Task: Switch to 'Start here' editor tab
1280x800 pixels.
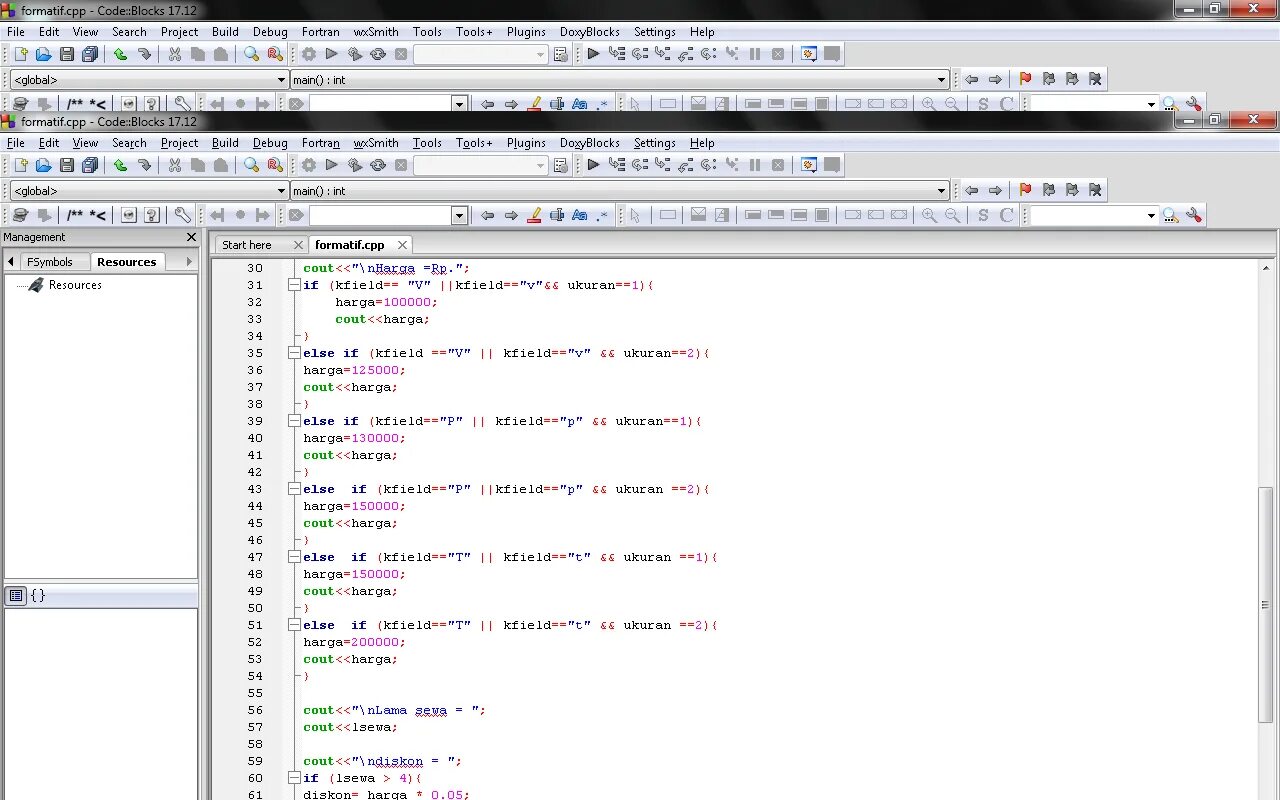Action: 247,245
